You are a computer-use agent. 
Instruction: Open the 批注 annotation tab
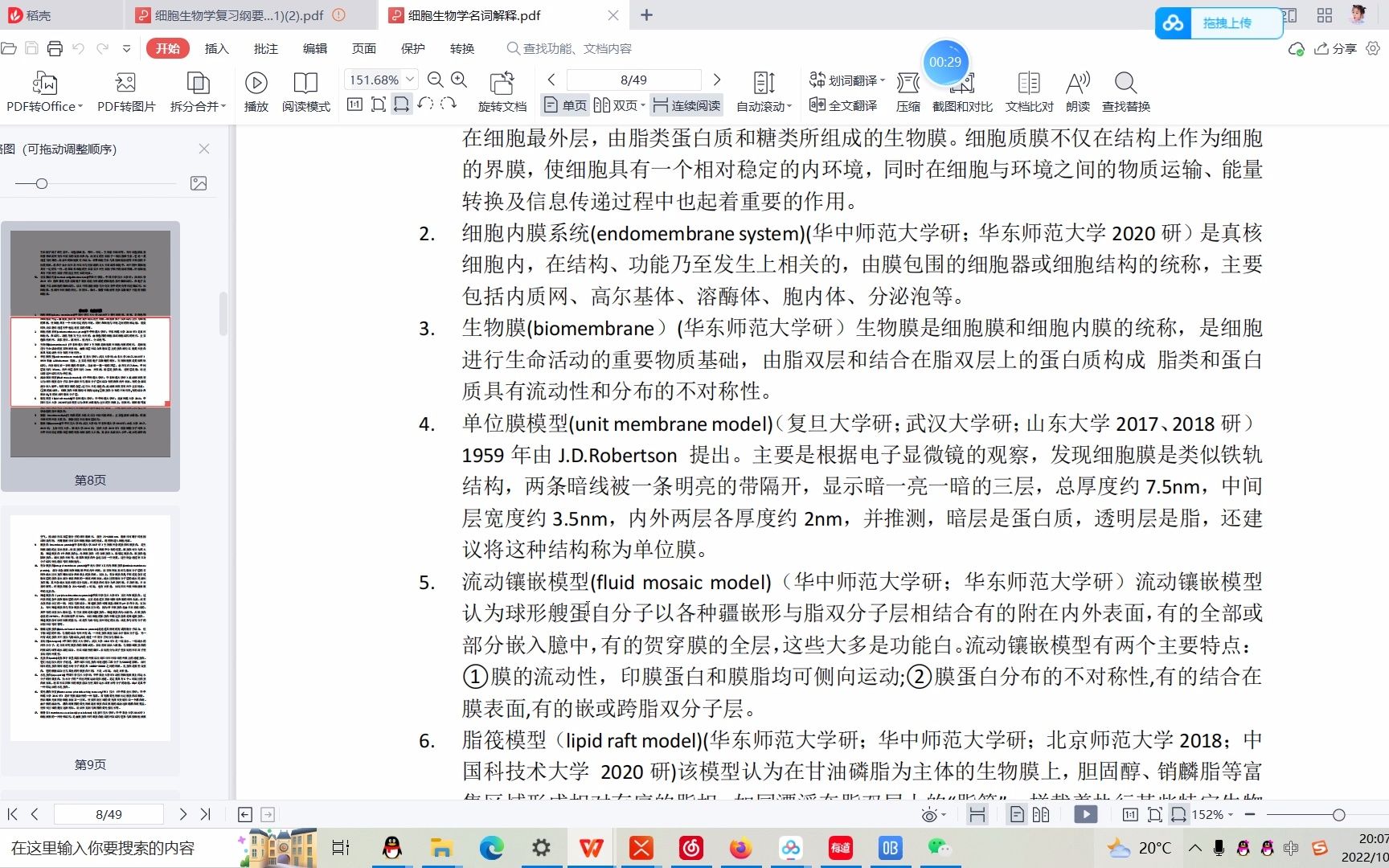(265, 48)
